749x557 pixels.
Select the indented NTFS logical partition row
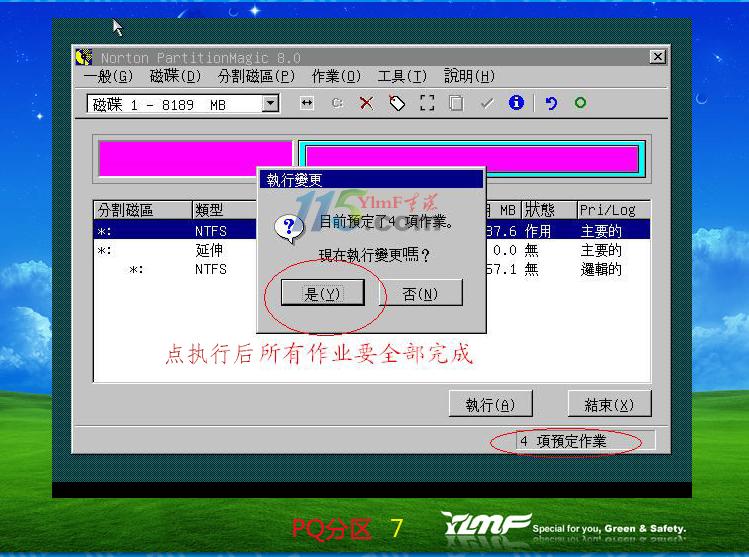pos(372,269)
